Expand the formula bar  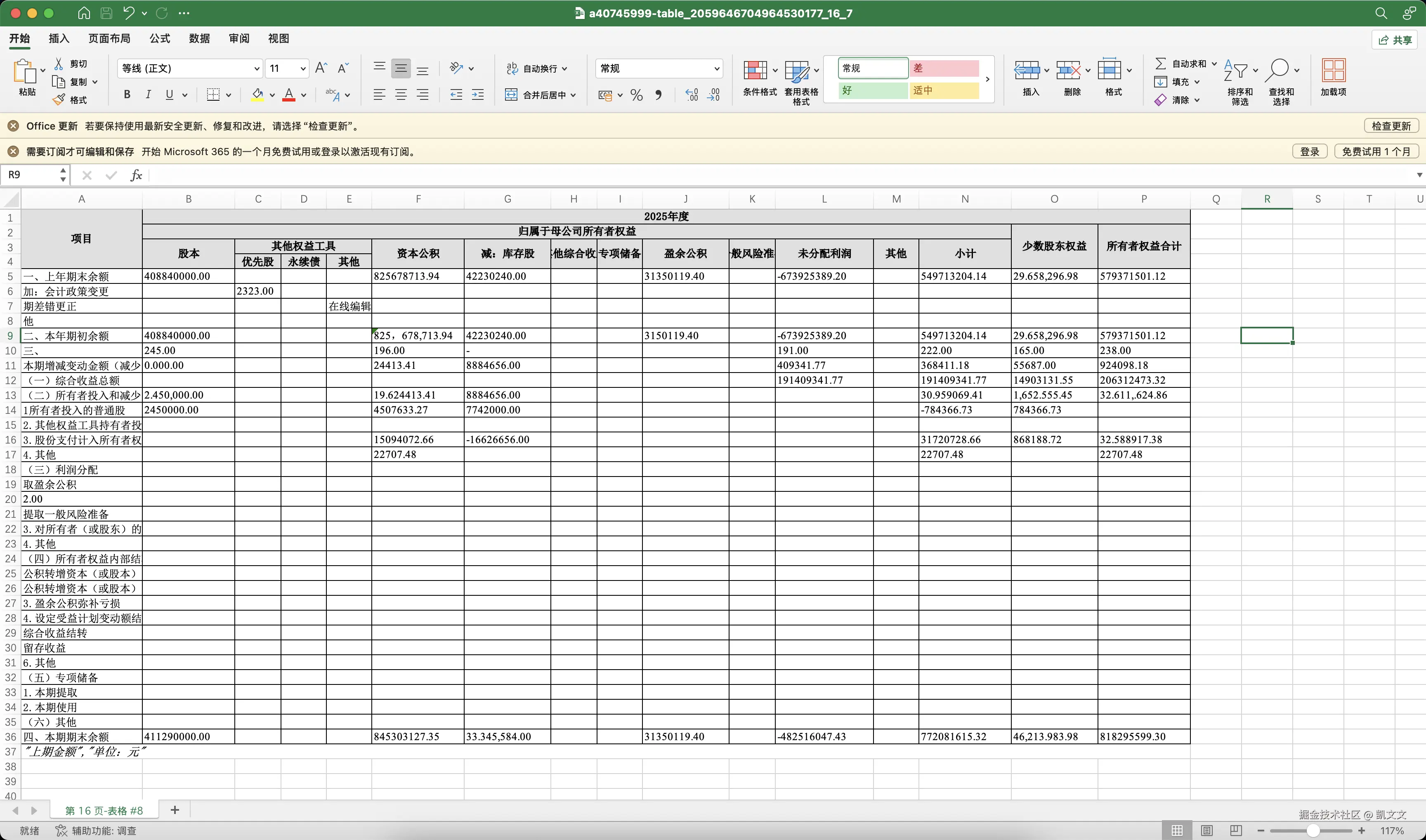tap(1420, 175)
